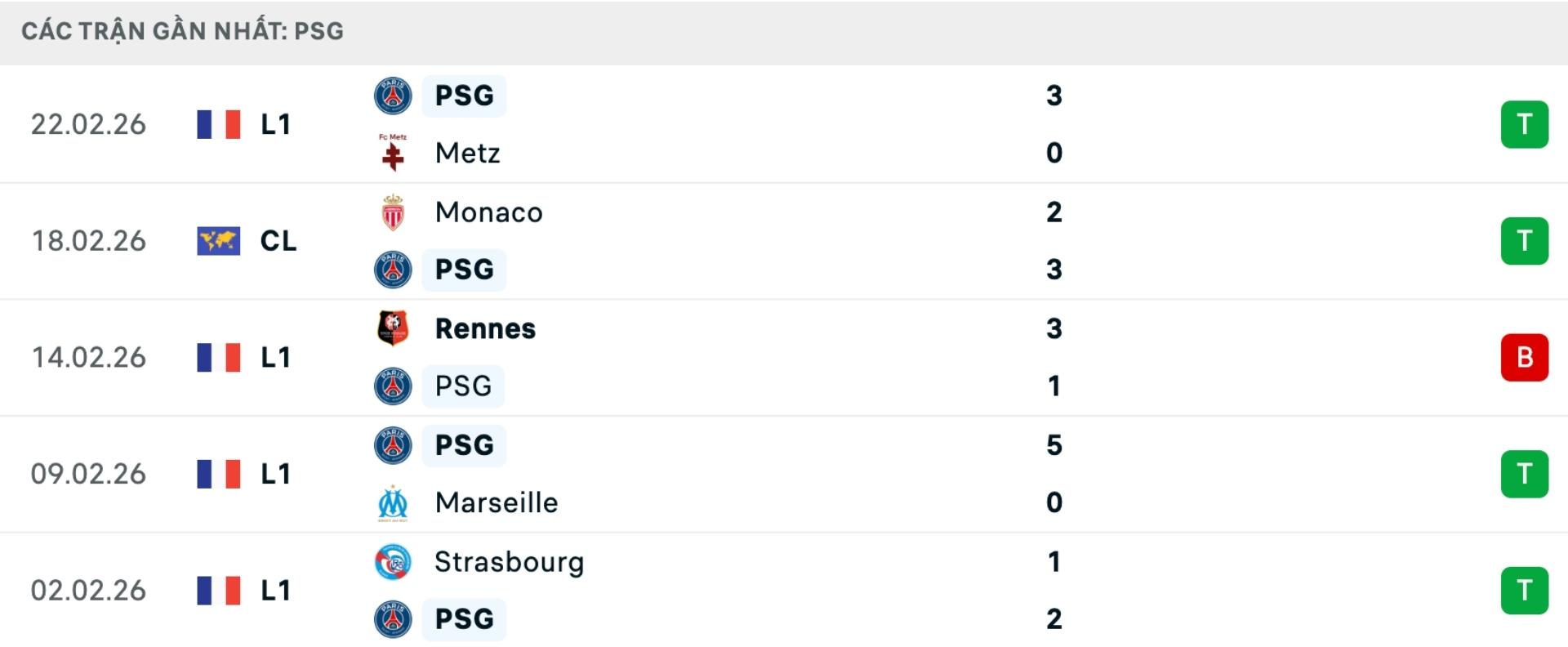Click the green result badge for Monaco match
The image size is (1568, 647).
point(1526,240)
